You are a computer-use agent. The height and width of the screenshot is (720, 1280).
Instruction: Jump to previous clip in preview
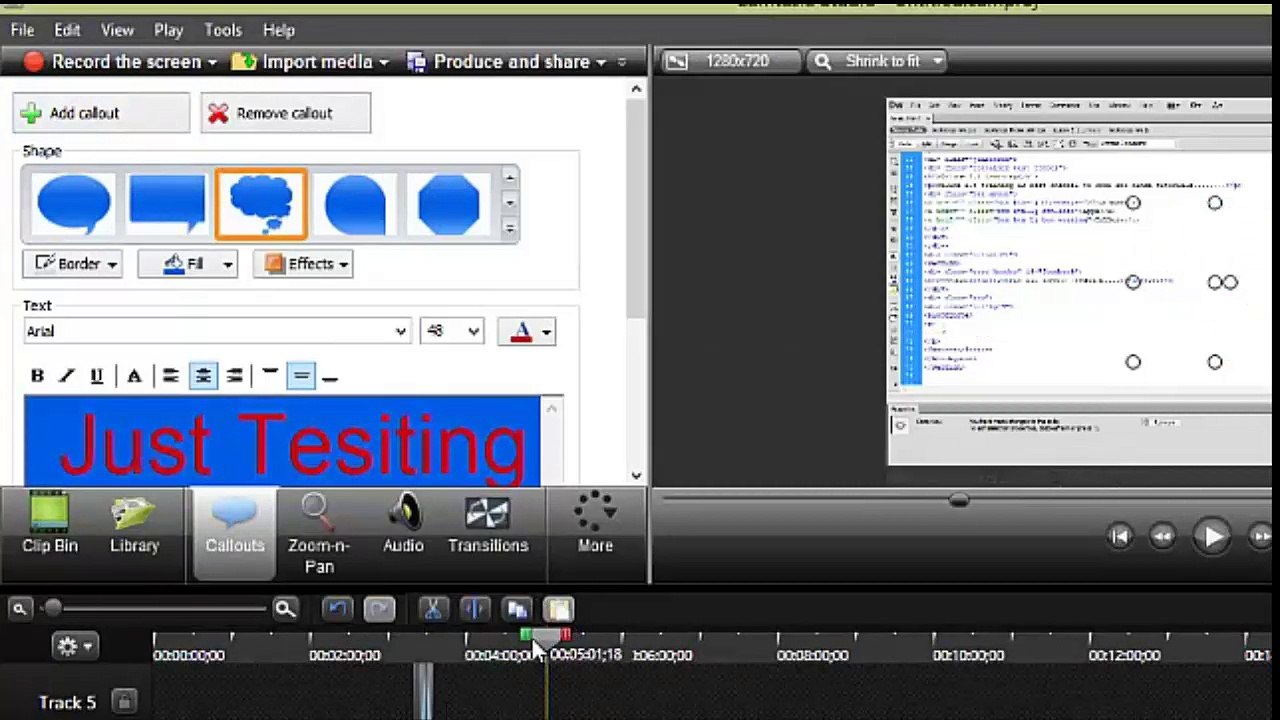point(1120,537)
